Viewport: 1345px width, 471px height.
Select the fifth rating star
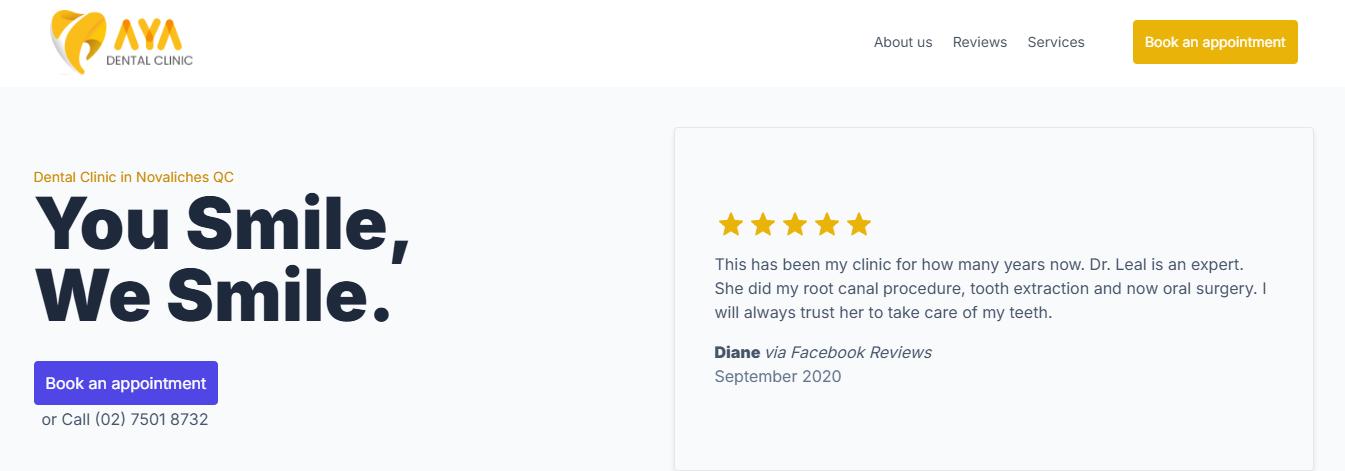pos(859,225)
